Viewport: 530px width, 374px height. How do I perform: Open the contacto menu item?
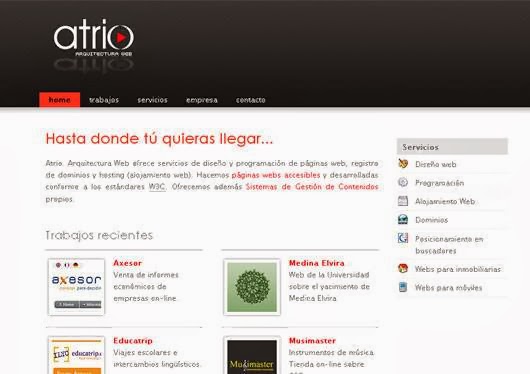251,100
